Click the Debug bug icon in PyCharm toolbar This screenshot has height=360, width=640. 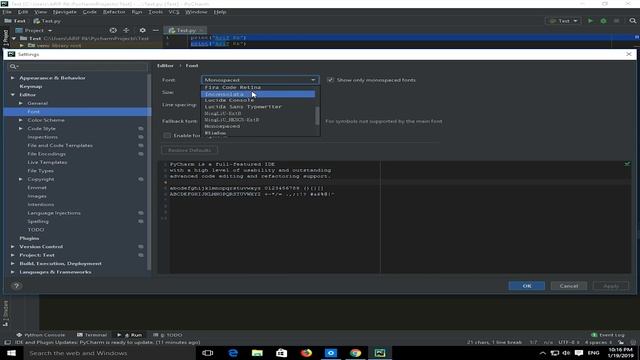603,20
